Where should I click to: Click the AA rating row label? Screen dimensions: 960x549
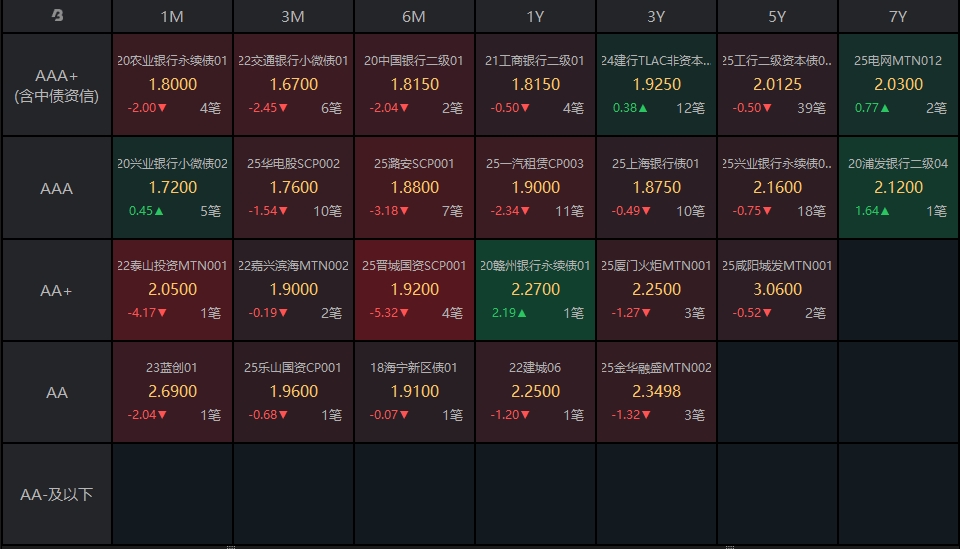56,392
